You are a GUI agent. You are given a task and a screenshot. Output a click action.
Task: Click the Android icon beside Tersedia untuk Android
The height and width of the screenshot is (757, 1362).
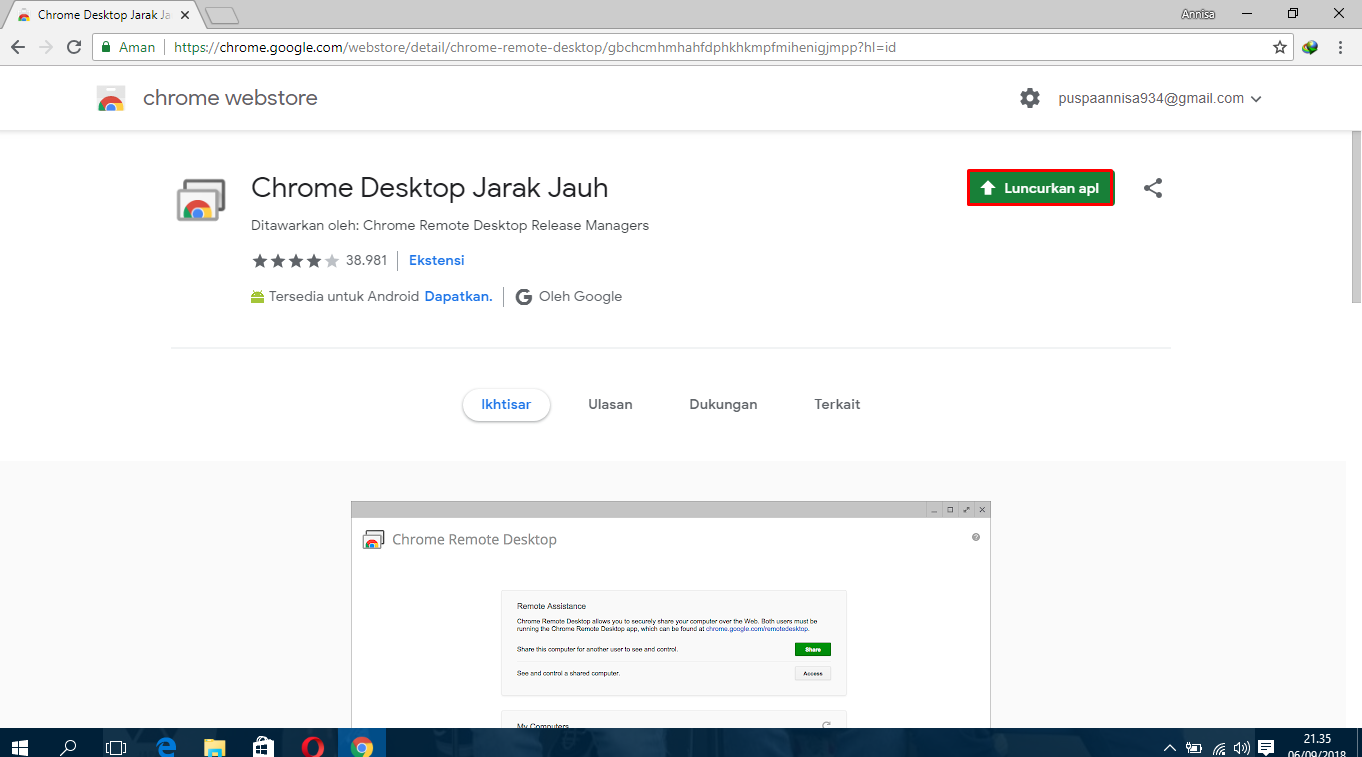[258, 297]
